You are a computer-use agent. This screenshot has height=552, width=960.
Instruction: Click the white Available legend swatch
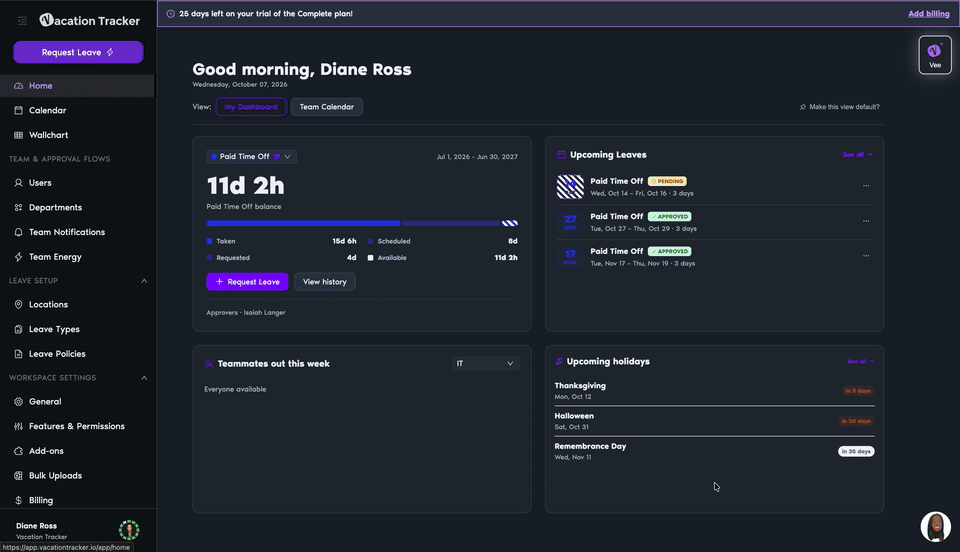tap(370, 258)
